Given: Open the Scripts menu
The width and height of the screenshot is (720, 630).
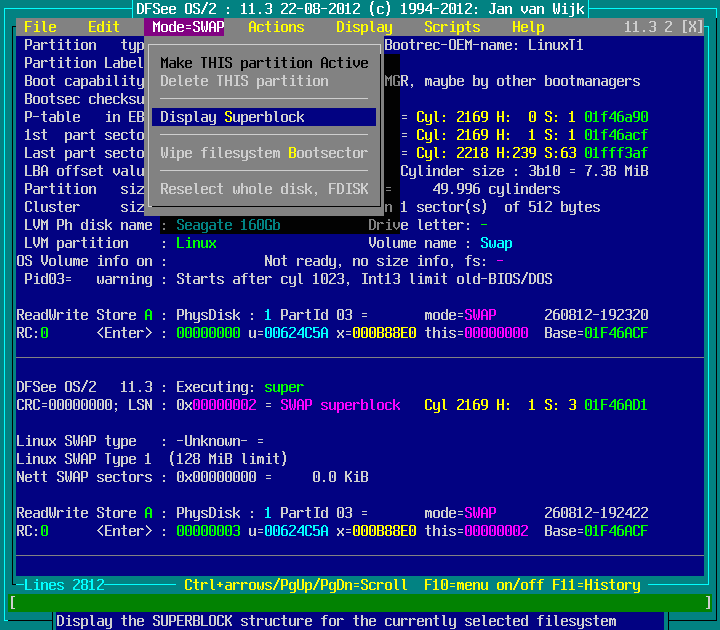Looking at the screenshot, I should [452, 27].
